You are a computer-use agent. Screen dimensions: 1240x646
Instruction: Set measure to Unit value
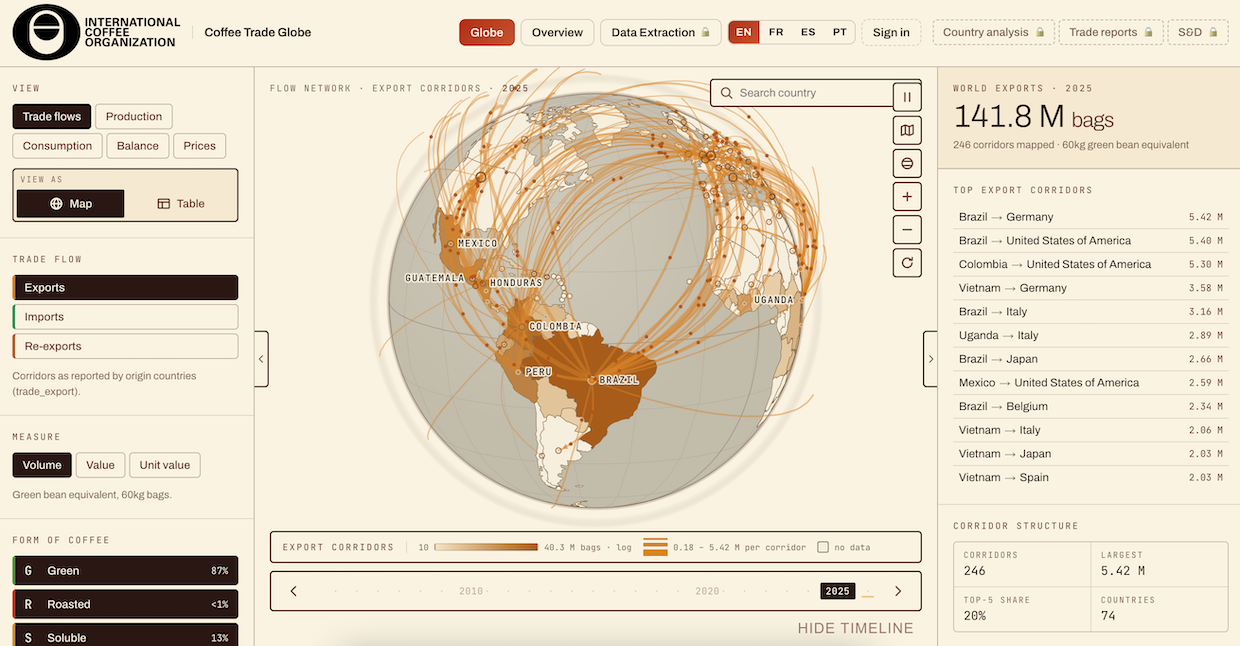(x=165, y=465)
